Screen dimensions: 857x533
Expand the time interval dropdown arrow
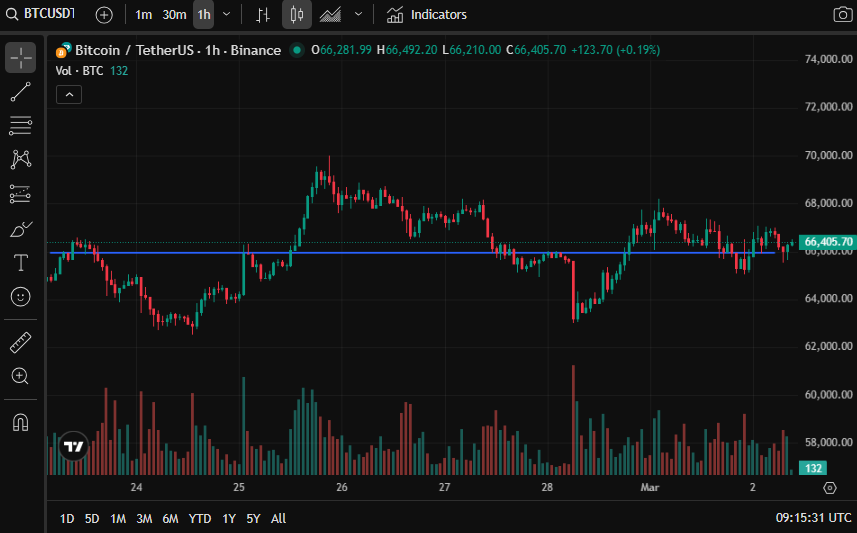[226, 15]
